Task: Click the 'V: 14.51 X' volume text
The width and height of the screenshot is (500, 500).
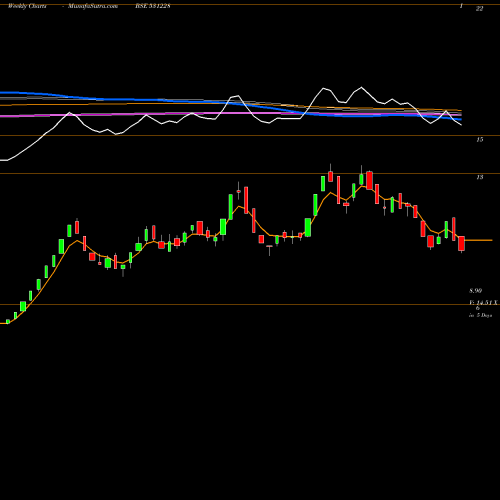Action: point(483,303)
